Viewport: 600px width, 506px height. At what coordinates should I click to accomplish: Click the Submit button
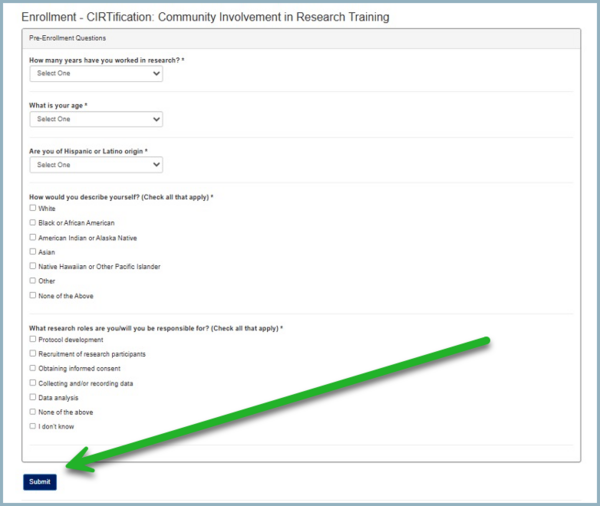pyautogui.click(x=40, y=482)
